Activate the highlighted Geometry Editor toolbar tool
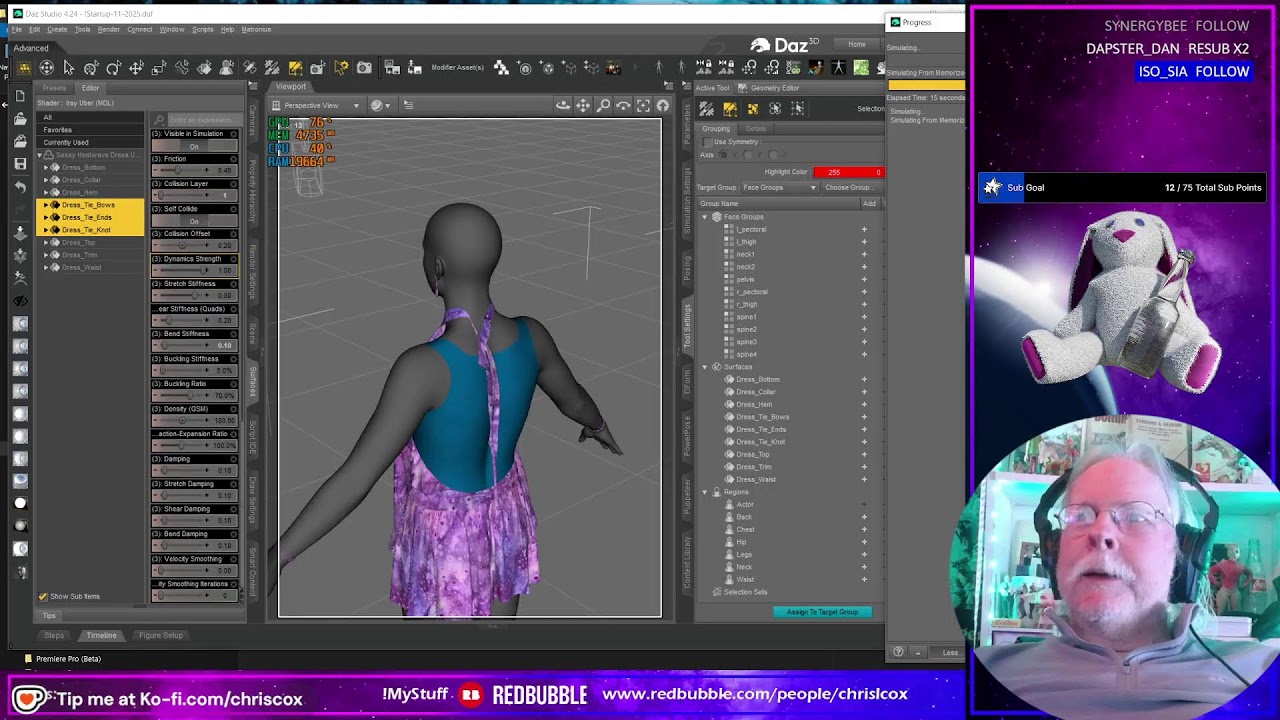This screenshot has height=720, width=1280. [295, 67]
